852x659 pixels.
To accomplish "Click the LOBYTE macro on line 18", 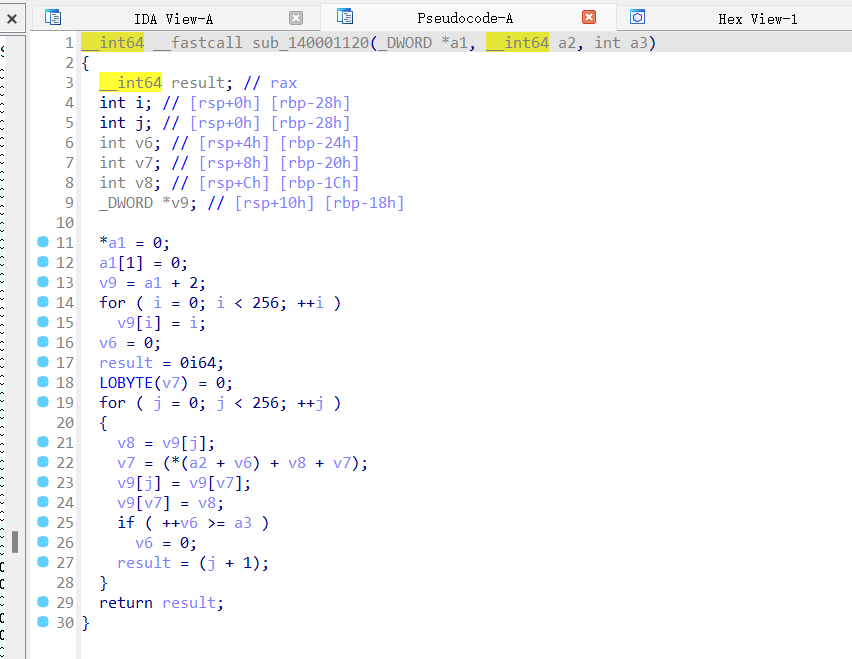I will 126,383.
